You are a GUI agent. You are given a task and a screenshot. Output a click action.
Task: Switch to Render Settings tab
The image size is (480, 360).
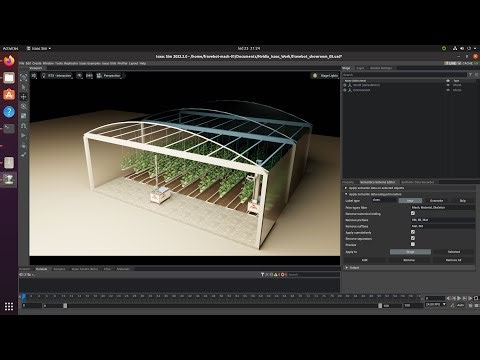coord(381,68)
